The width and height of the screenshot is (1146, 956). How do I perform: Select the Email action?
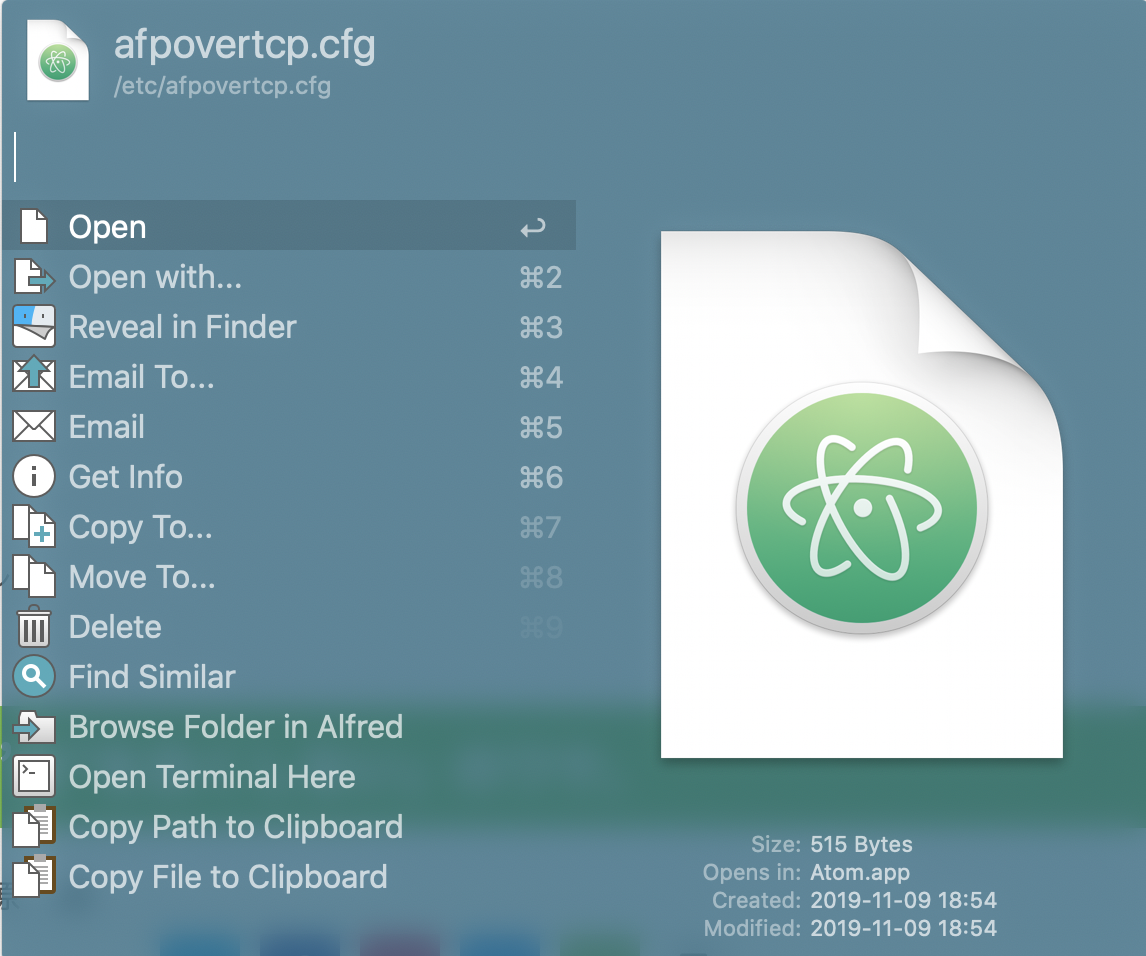coord(289,426)
